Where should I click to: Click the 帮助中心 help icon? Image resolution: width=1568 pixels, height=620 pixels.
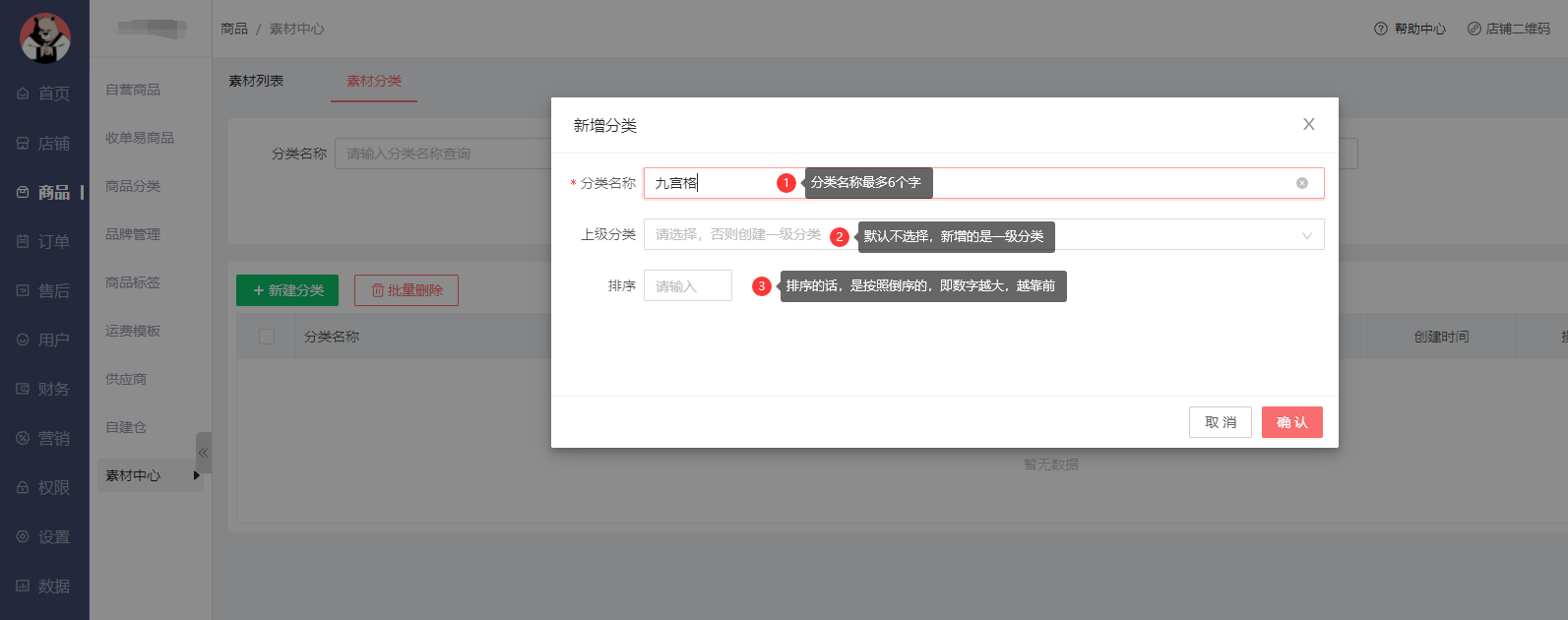point(1381,29)
